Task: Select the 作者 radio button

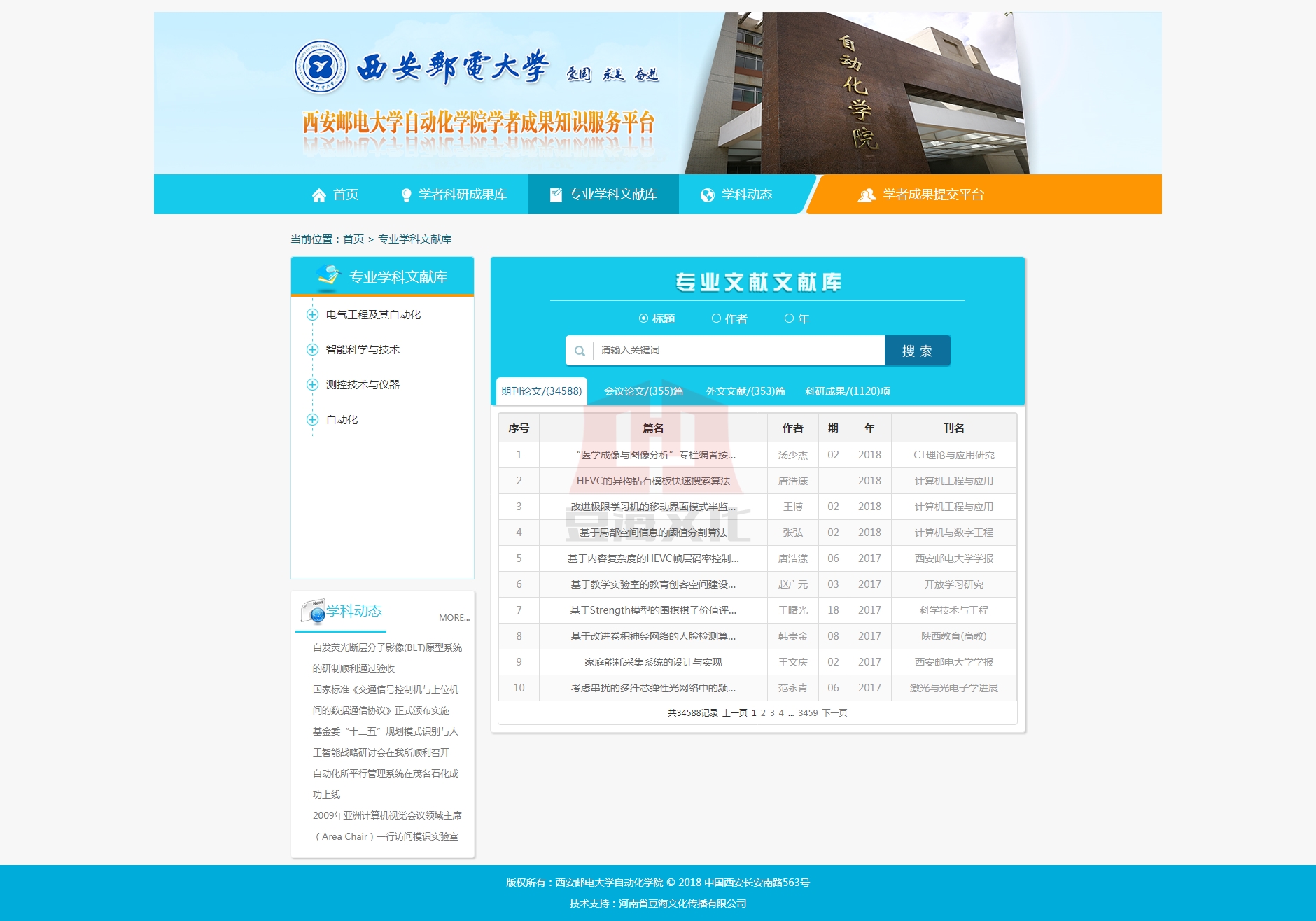Action: [x=716, y=318]
